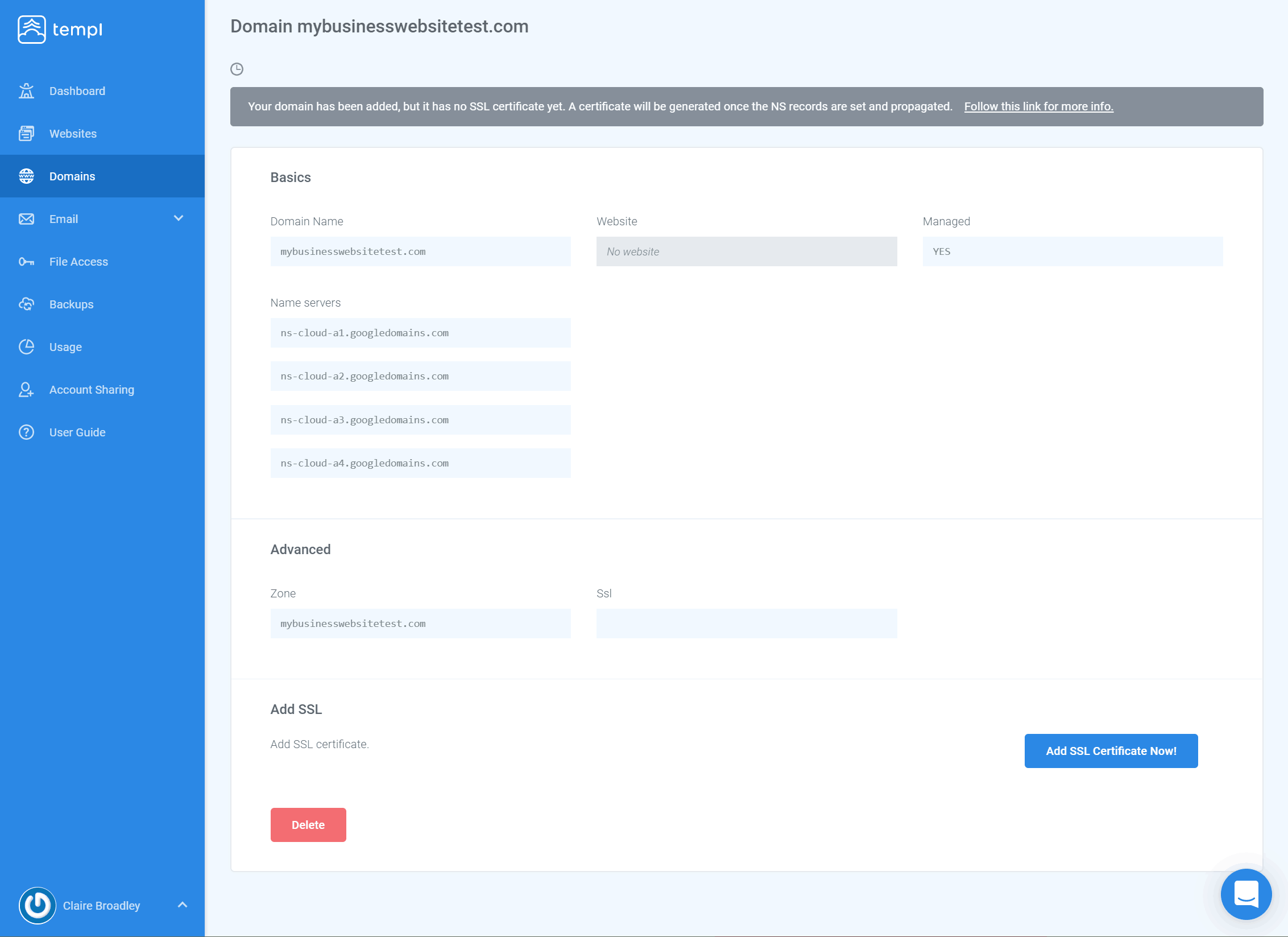Click Follow this link for more info
This screenshot has width=1288, height=937.
click(1038, 106)
